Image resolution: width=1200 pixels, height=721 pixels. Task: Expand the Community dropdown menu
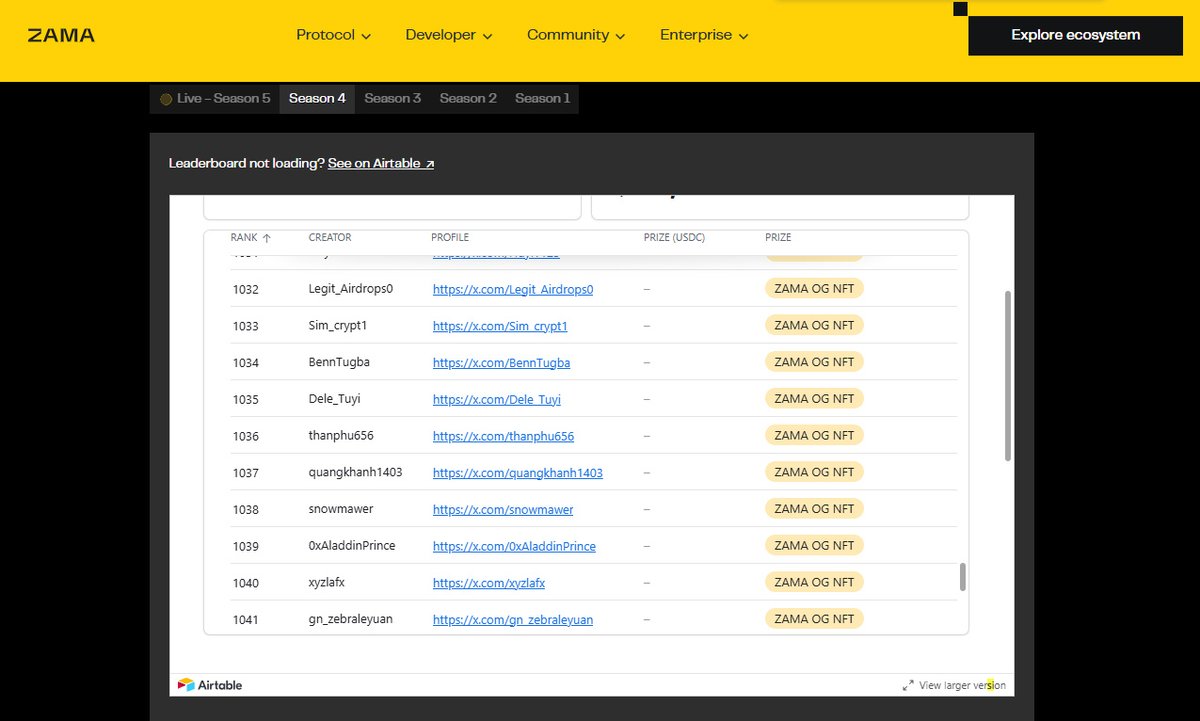tap(576, 35)
